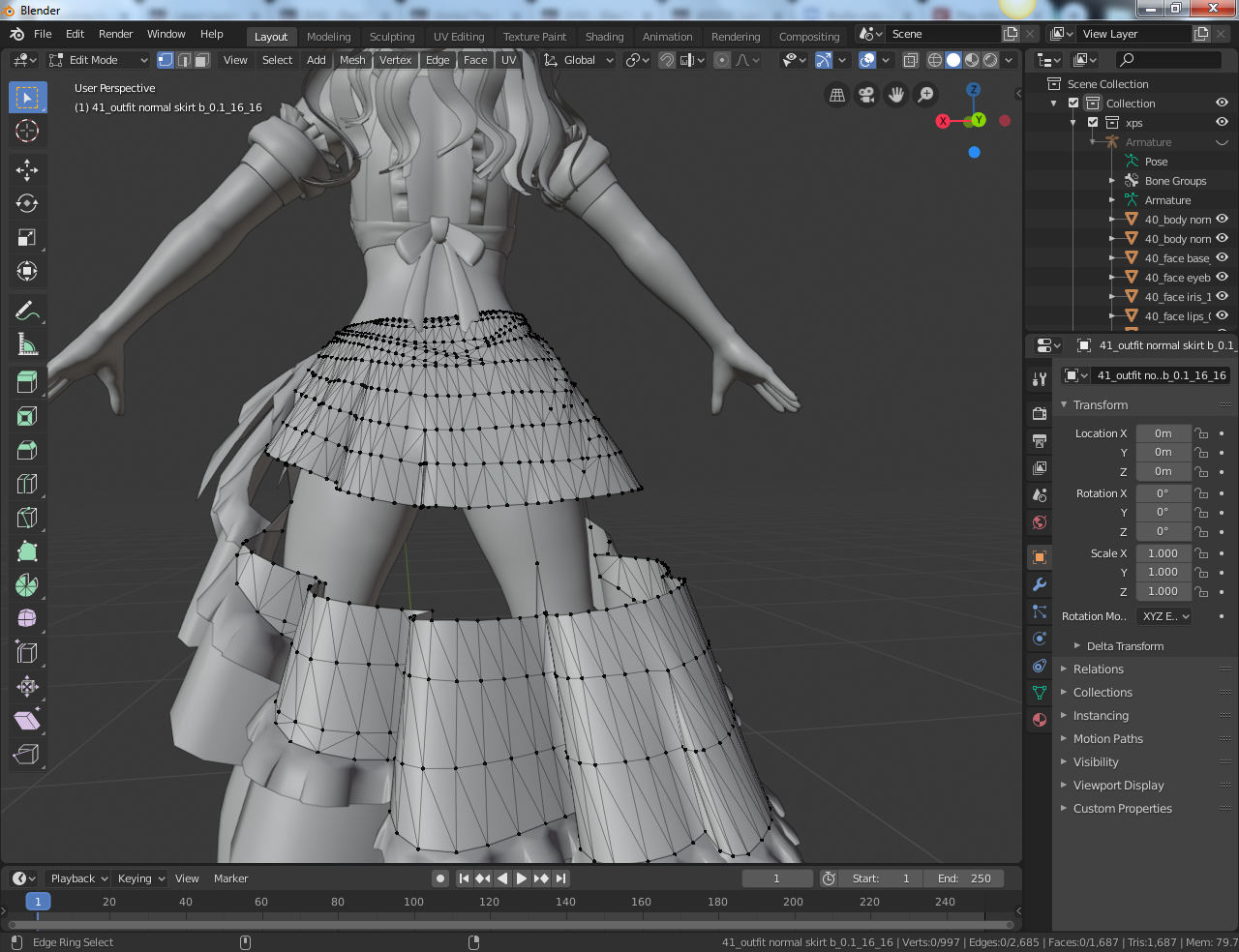This screenshot has width=1239, height=952.
Task: Open the Render menu
Action: point(115,34)
